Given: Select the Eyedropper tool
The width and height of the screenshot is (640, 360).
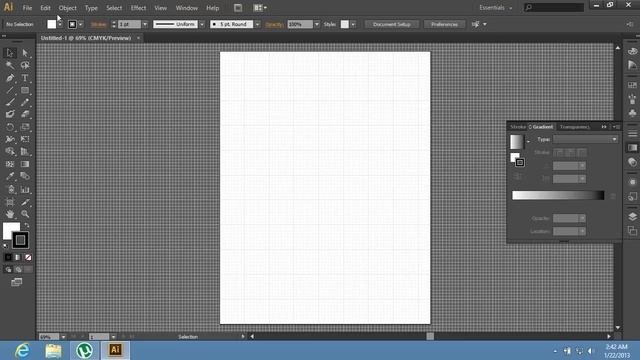Looking at the screenshot, I should click(10, 176).
